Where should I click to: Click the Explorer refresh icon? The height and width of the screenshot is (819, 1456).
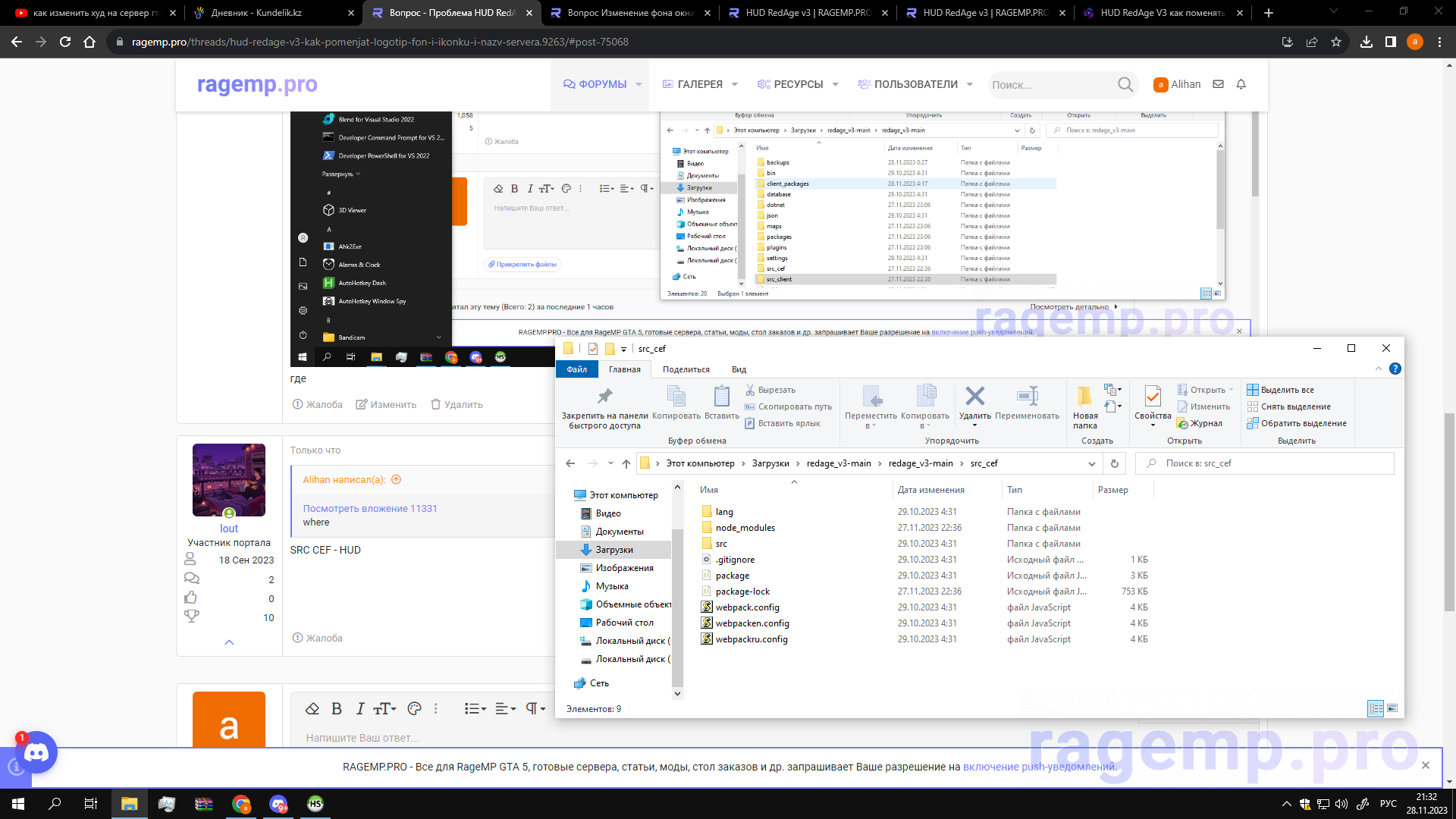click(1114, 463)
